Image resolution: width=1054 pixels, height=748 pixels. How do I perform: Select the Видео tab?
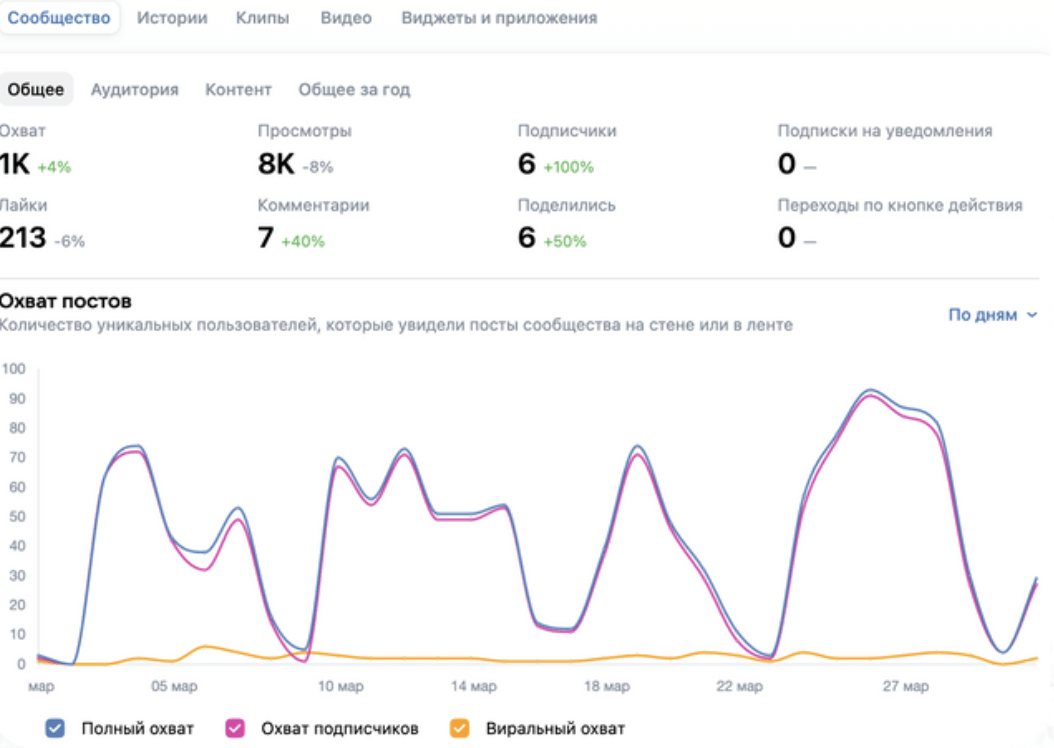(x=346, y=18)
